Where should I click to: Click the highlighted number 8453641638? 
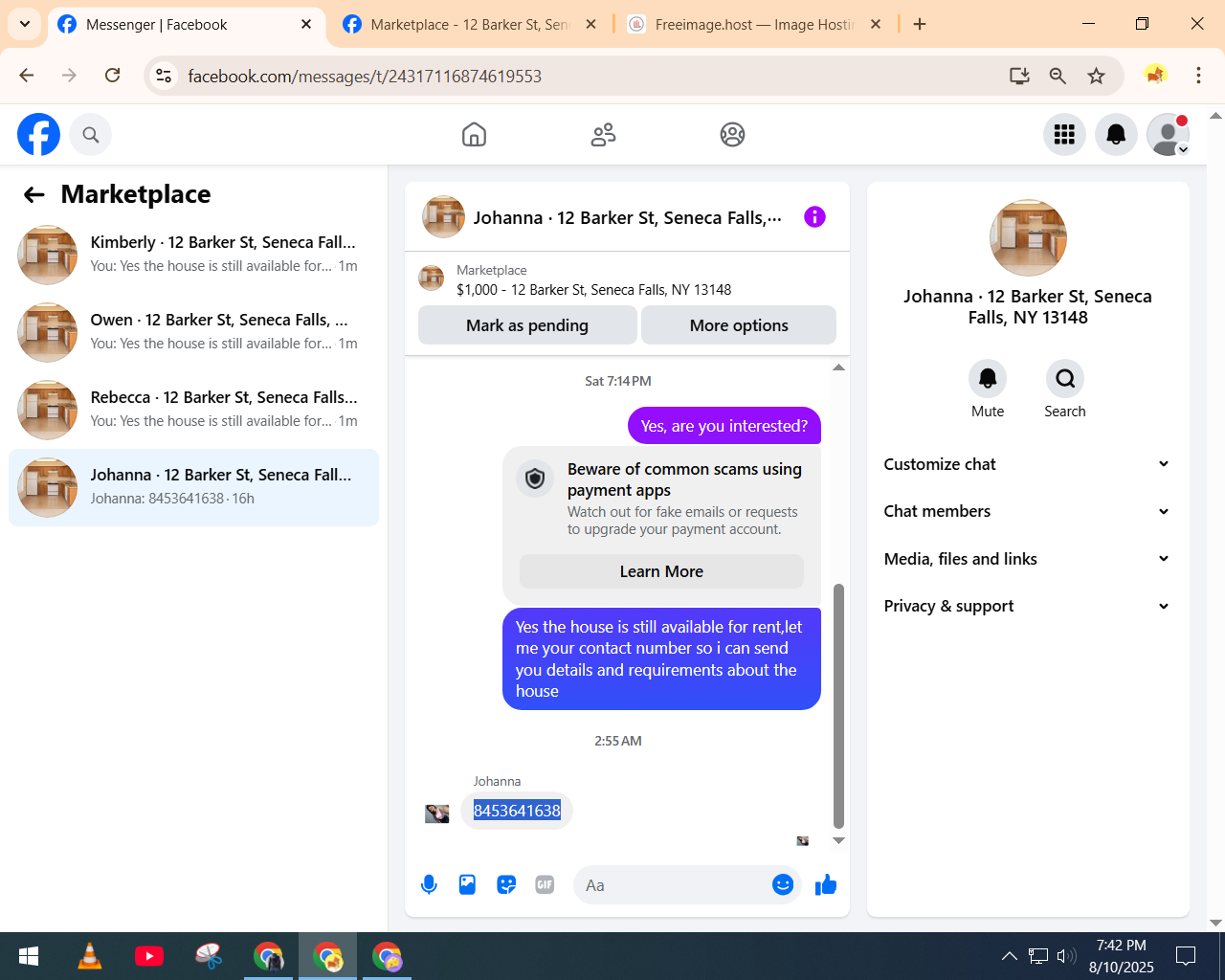coord(517,811)
